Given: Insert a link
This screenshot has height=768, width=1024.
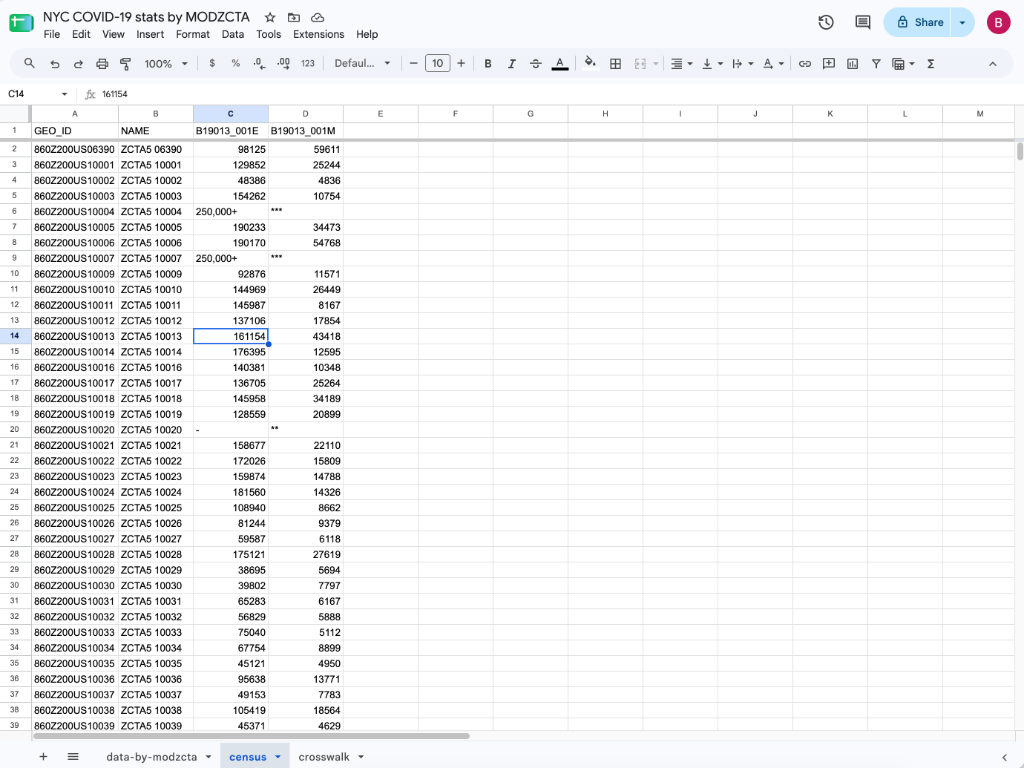Looking at the screenshot, I should click(x=805, y=63).
